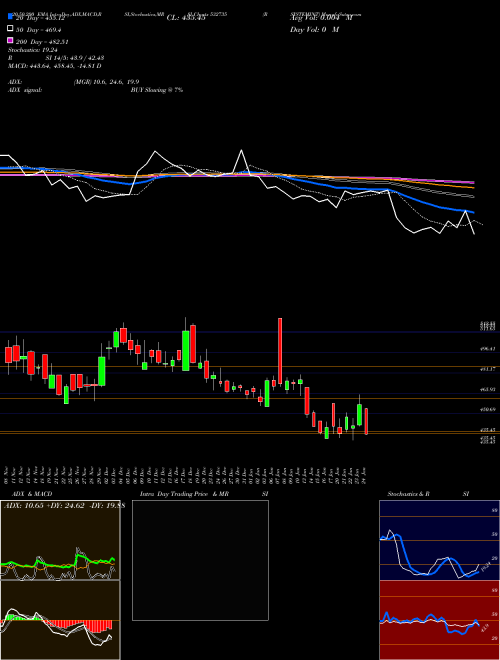The height and width of the screenshot is (660, 500).
Task: Click the 481.17 price axis label
Action: point(488,369)
